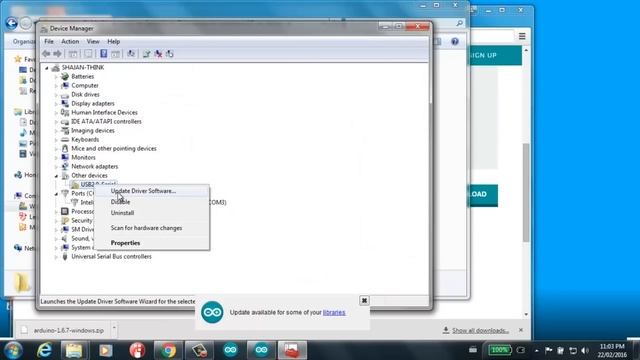Expand the Monitors category

click(x=56, y=158)
